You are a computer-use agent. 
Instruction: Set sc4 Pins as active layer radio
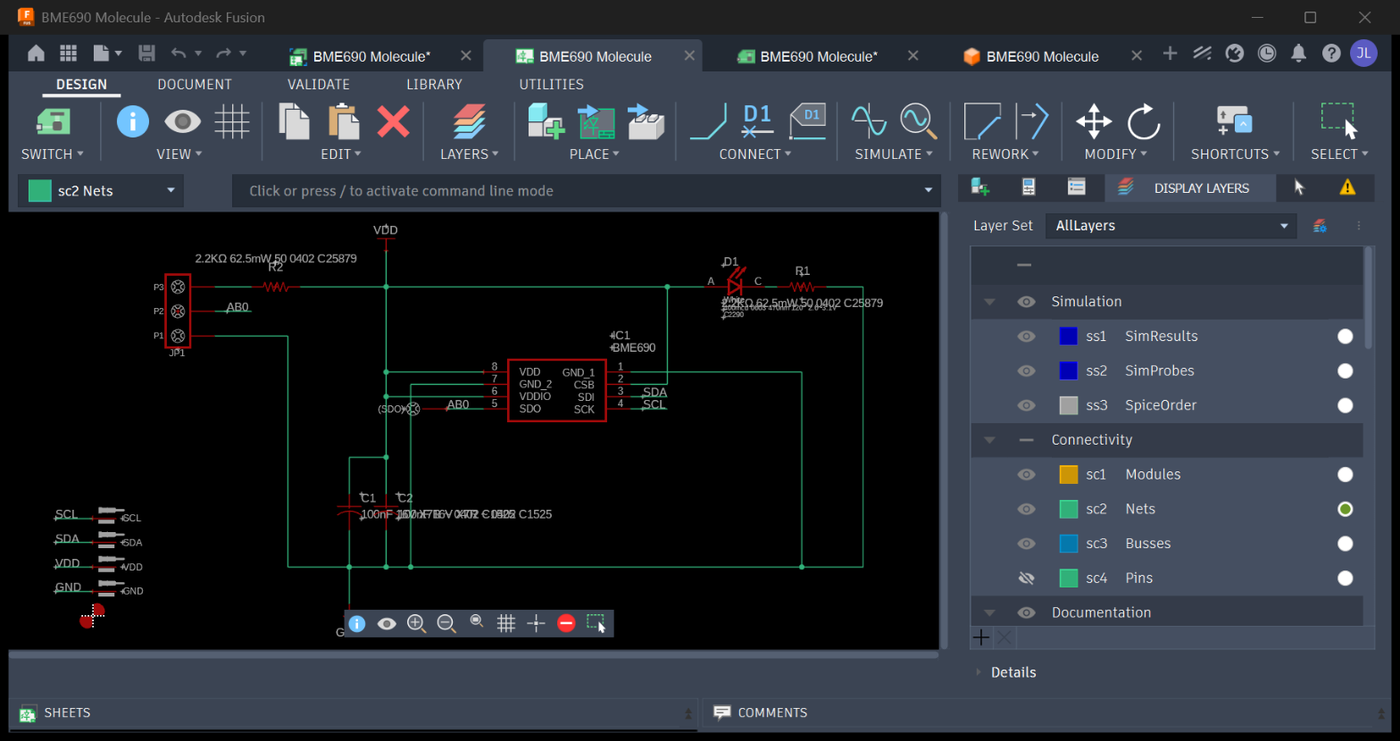[1345, 578]
